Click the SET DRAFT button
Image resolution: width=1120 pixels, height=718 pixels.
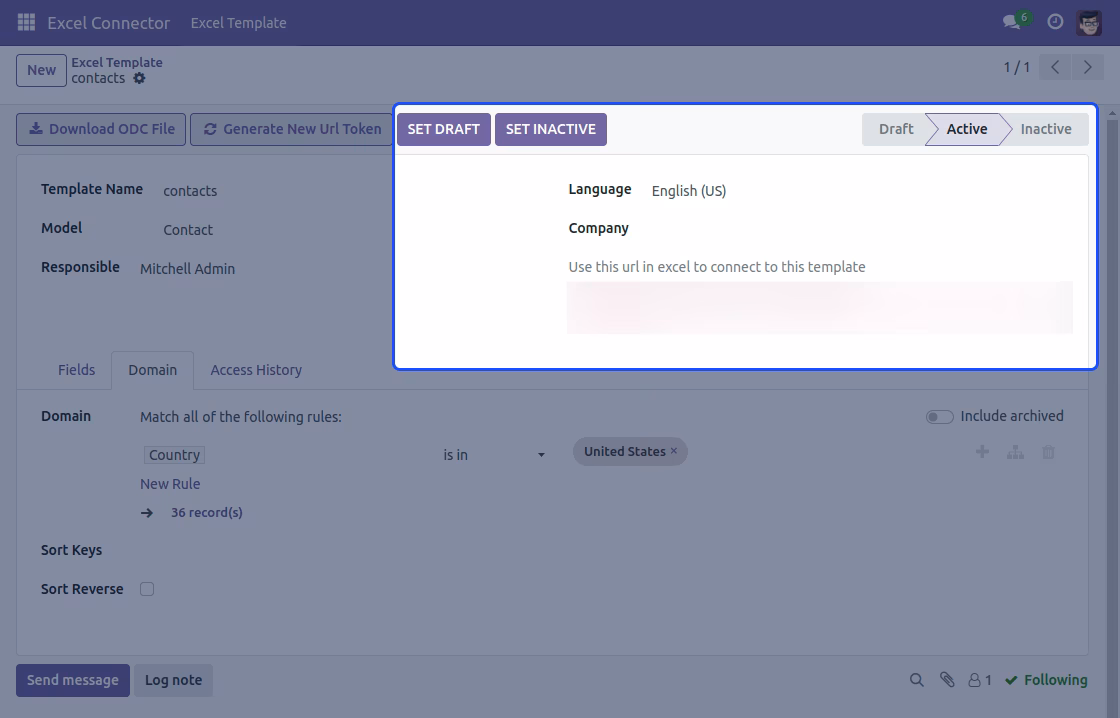click(x=444, y=129)
